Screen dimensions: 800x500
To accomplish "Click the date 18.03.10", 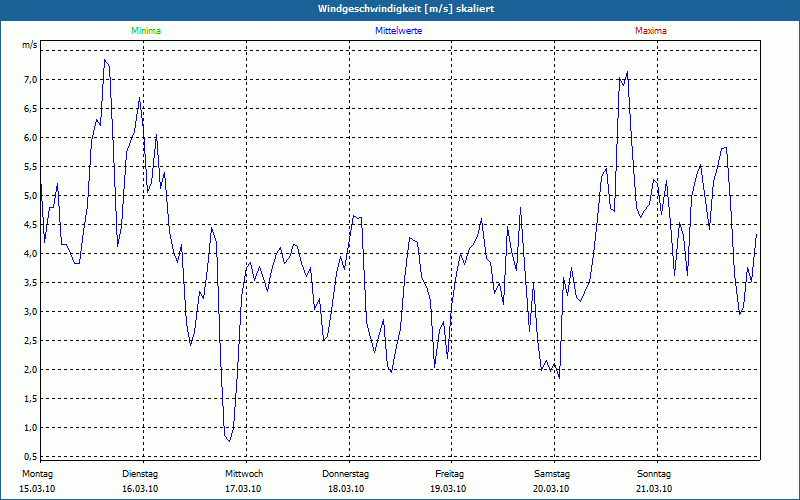I will (346, 489).
